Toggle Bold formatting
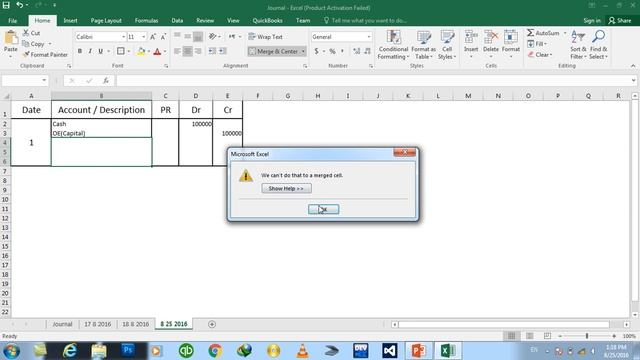 point(80,51)
